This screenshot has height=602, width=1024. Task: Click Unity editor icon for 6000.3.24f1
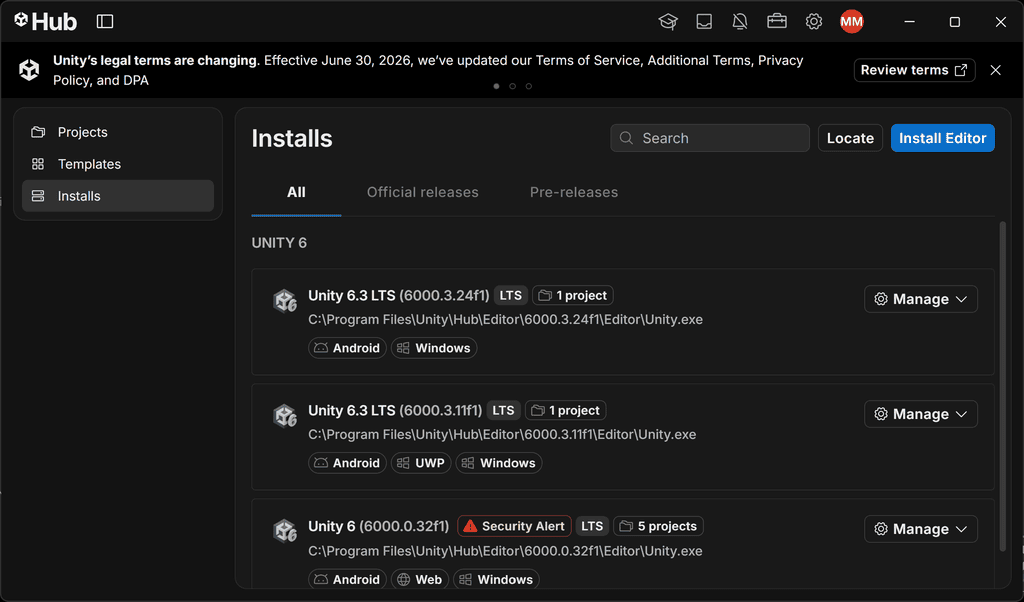point(285,301)
